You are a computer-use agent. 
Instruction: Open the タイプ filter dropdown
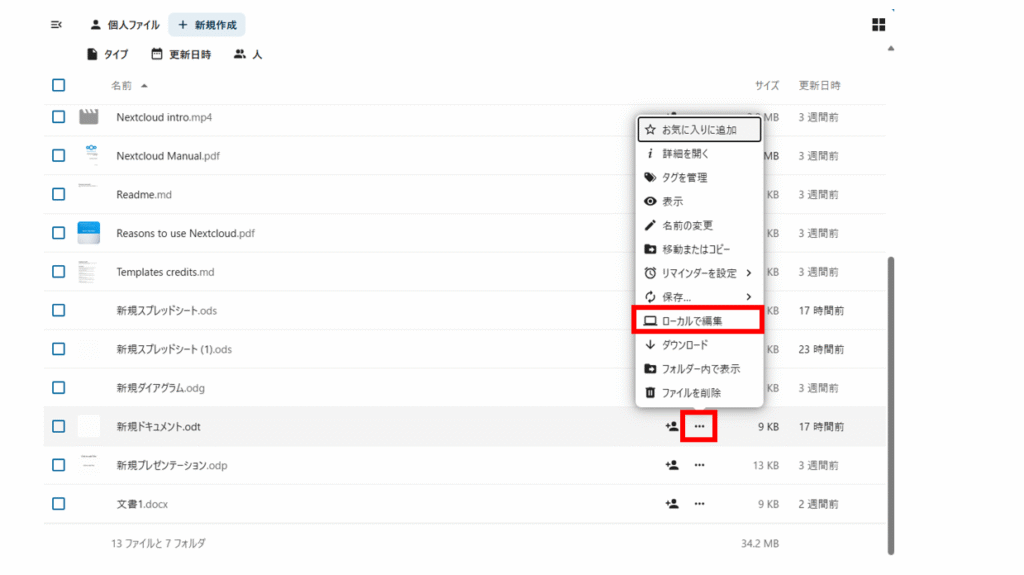(x=107, y=55)
